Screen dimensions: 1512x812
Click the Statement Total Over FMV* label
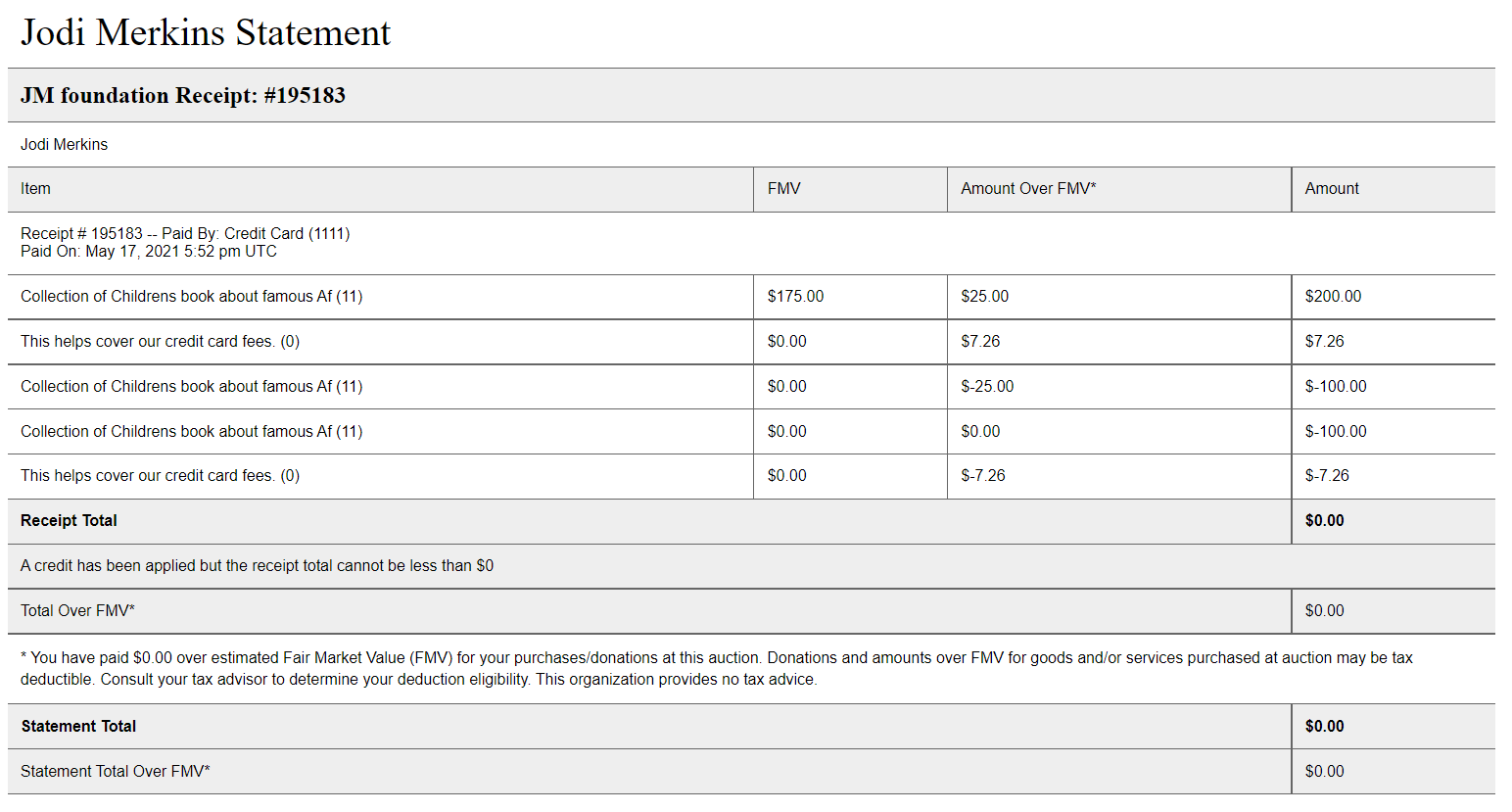click(116, 771)
